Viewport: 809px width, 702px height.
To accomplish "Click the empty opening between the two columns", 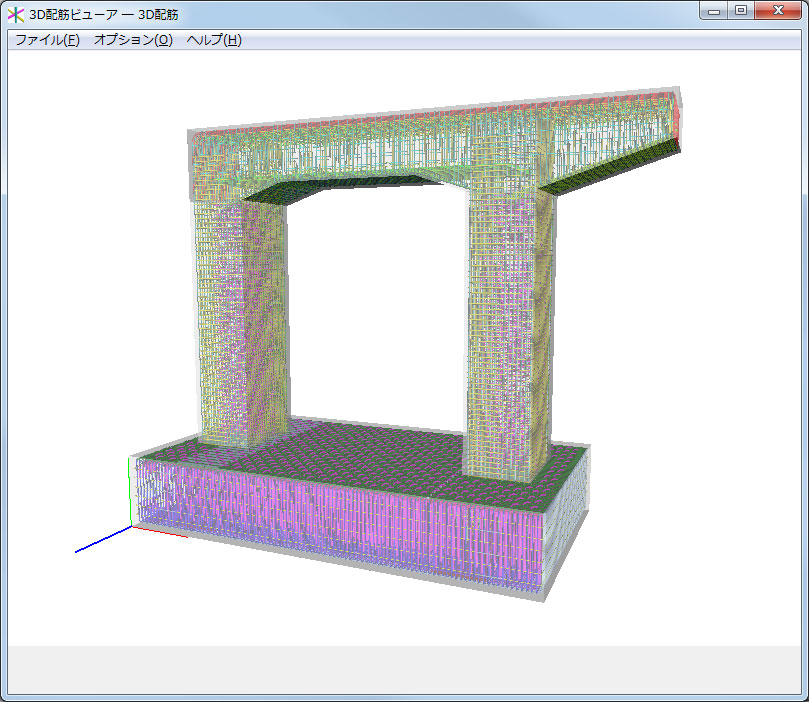I will [375, 300].
